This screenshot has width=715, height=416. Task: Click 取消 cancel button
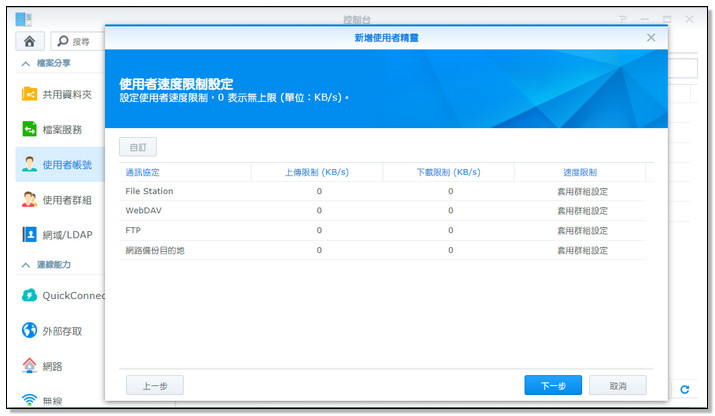point(616,385)
